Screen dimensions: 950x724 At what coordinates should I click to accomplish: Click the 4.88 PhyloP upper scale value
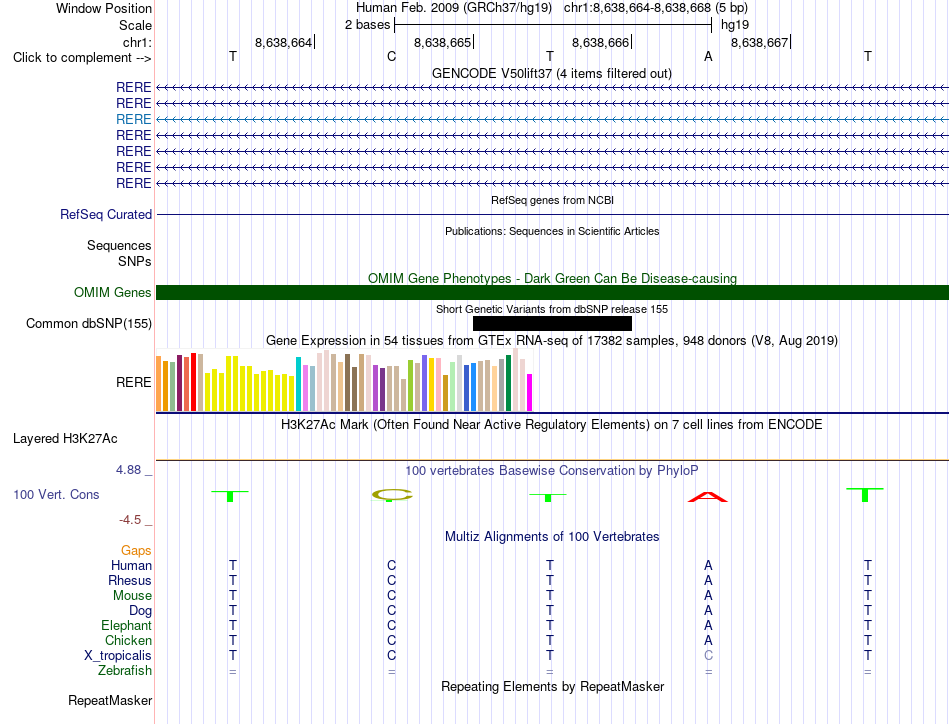(128, 470)
